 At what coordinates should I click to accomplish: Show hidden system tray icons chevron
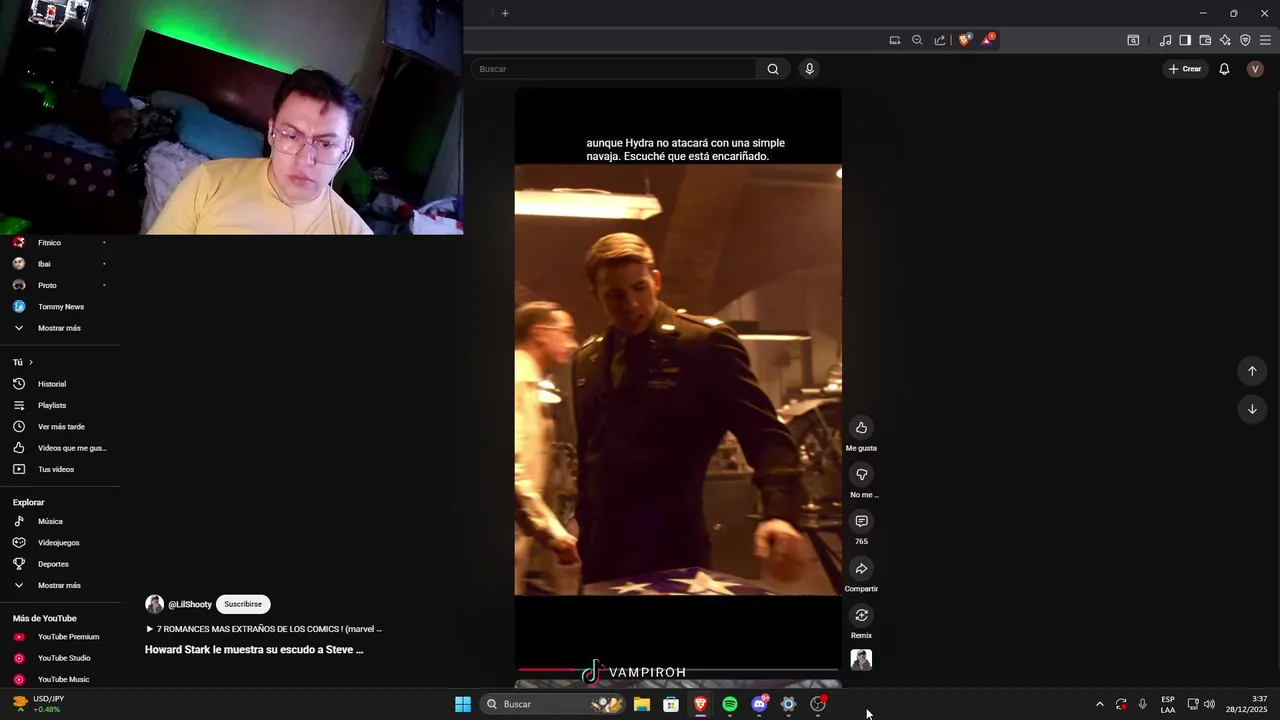point(1099,704)
